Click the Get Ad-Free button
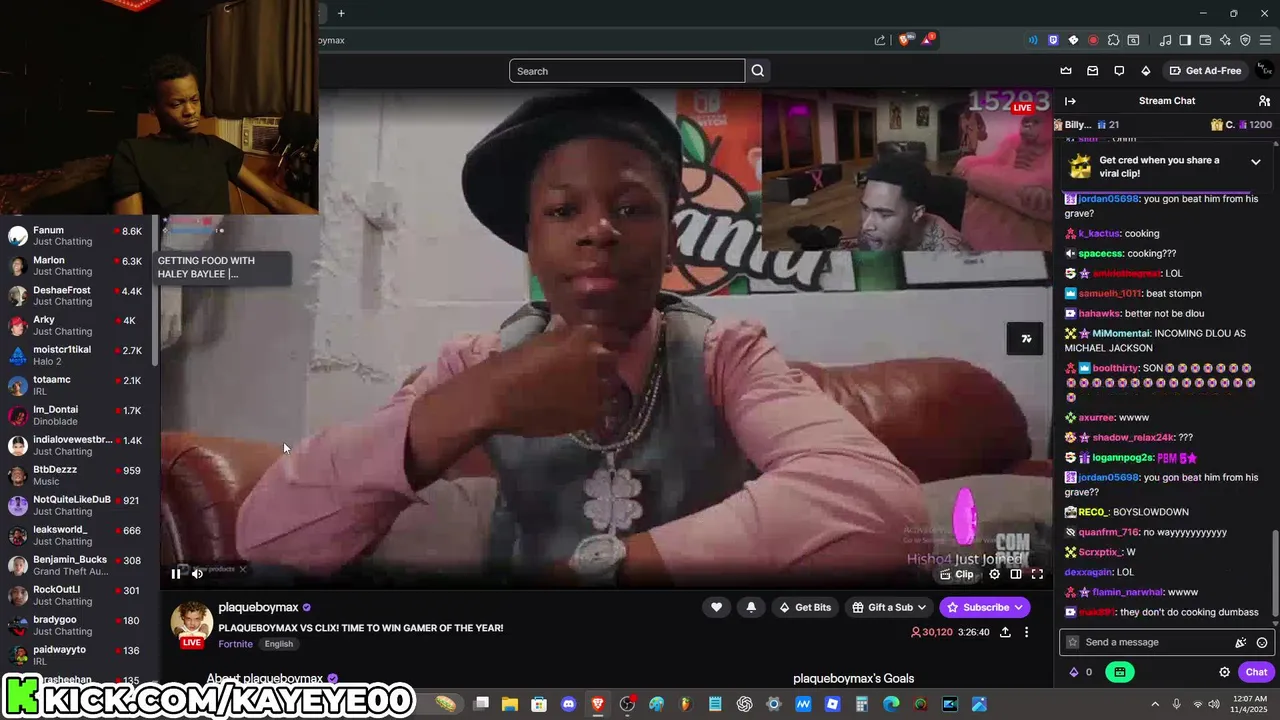Screen dimensions: 1280x720 click(x=1205, y=71)
